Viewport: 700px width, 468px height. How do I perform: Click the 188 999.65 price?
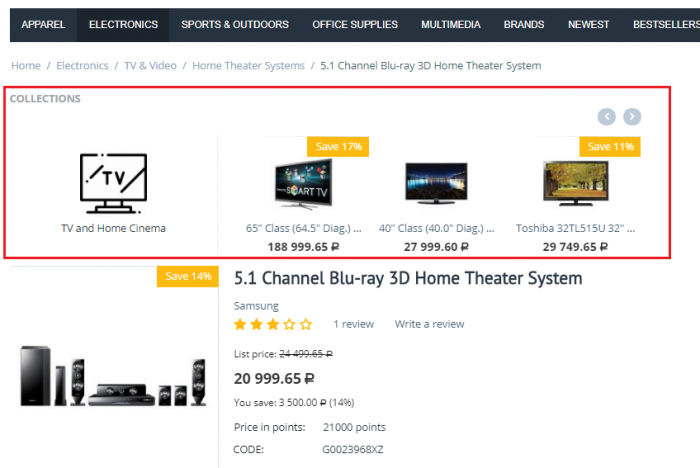pos(304,247)
